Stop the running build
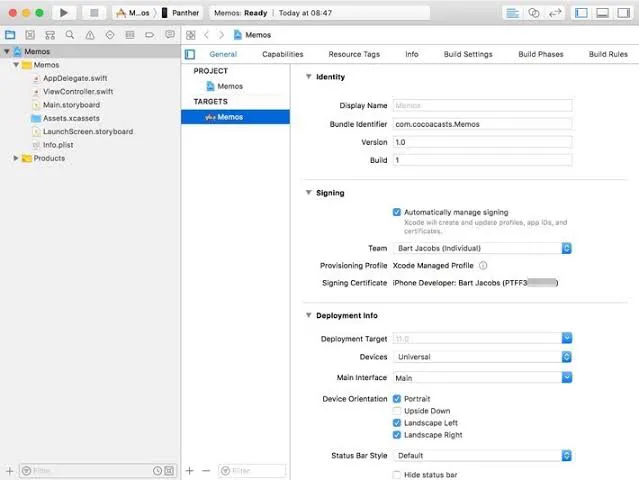The height and width of the screenshot is (480, 639). (94, 13)
